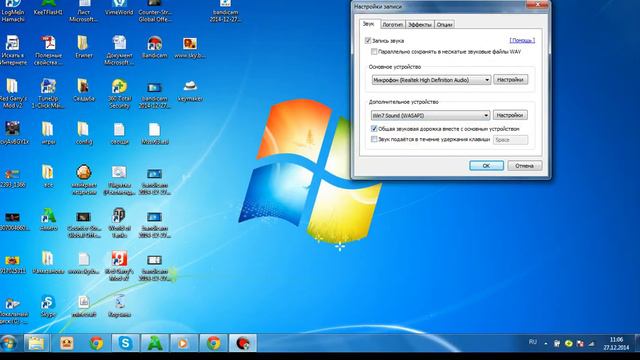
Task: Open the LogMeIn Hamachi desktop shortcut
Action: click(13, 11)
